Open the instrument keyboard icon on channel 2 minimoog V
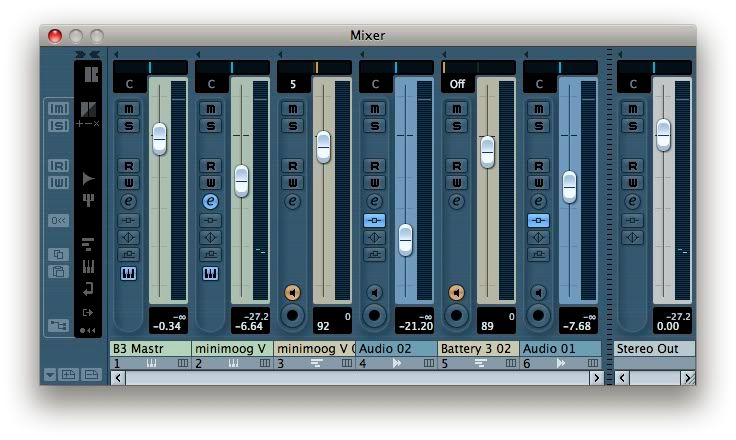The image size is (736, 440). point(210,273)
